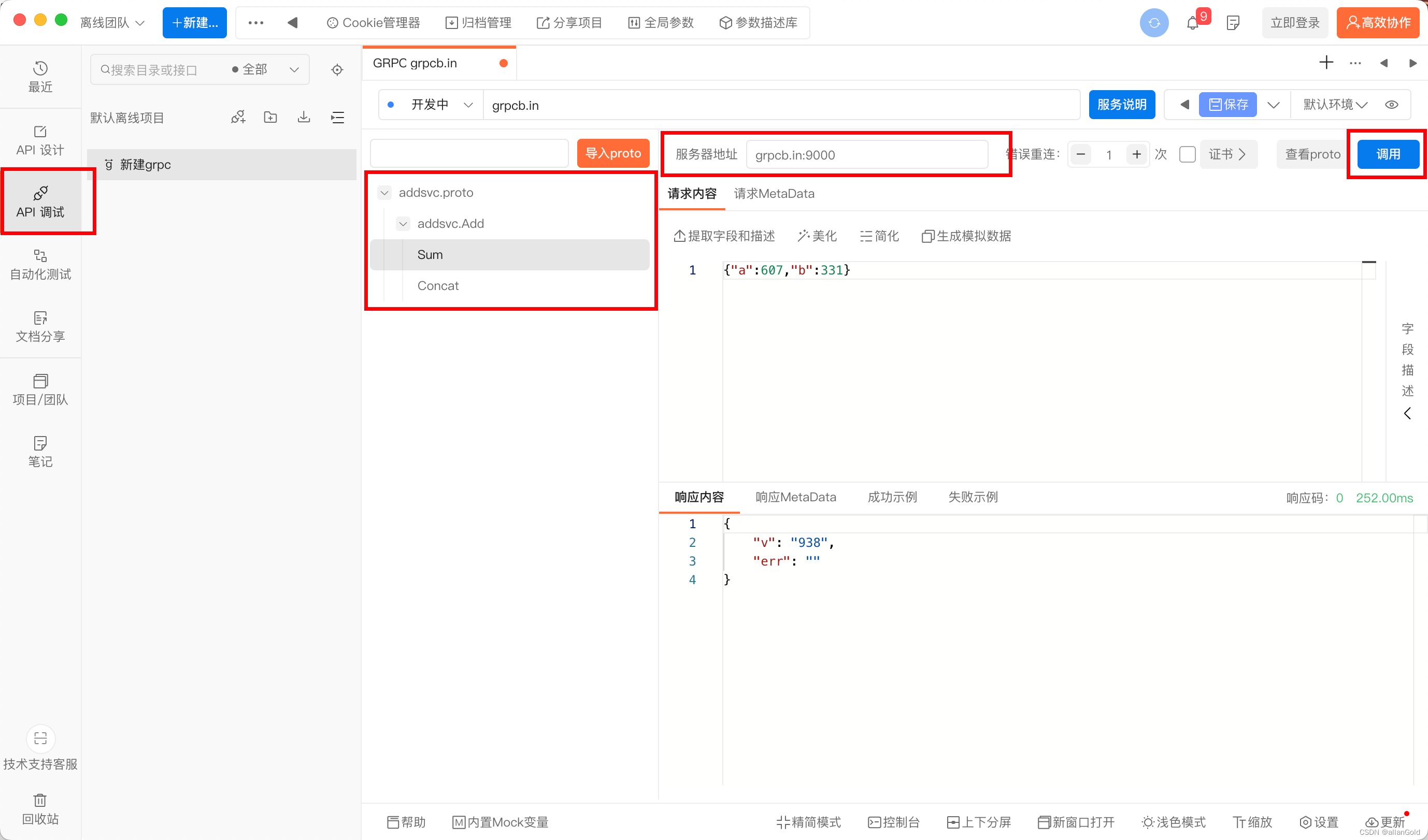Go to the next tab with right triangle

[1413, 63]
